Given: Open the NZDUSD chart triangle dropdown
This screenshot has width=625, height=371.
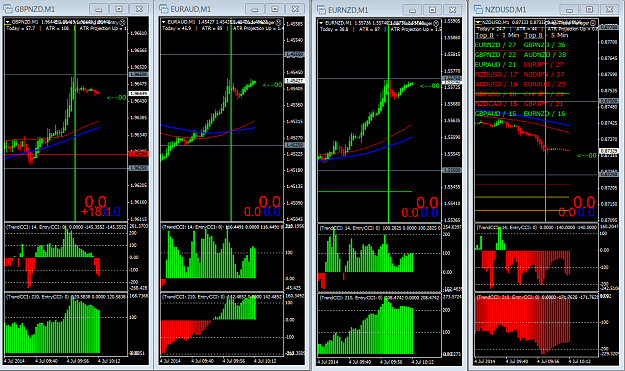Looking at the screenshot, I should point(479,23).
